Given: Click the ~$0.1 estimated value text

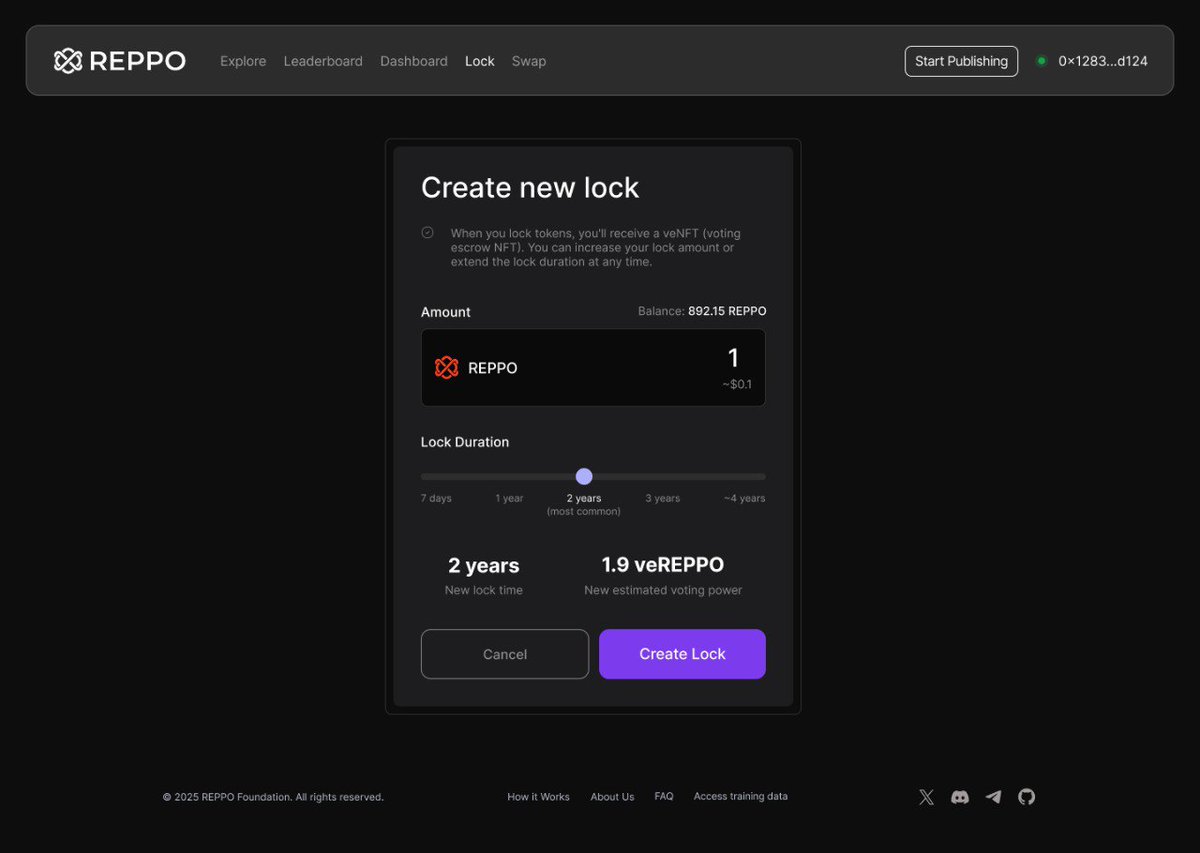Looking at the screenshot, I should 737,384.
